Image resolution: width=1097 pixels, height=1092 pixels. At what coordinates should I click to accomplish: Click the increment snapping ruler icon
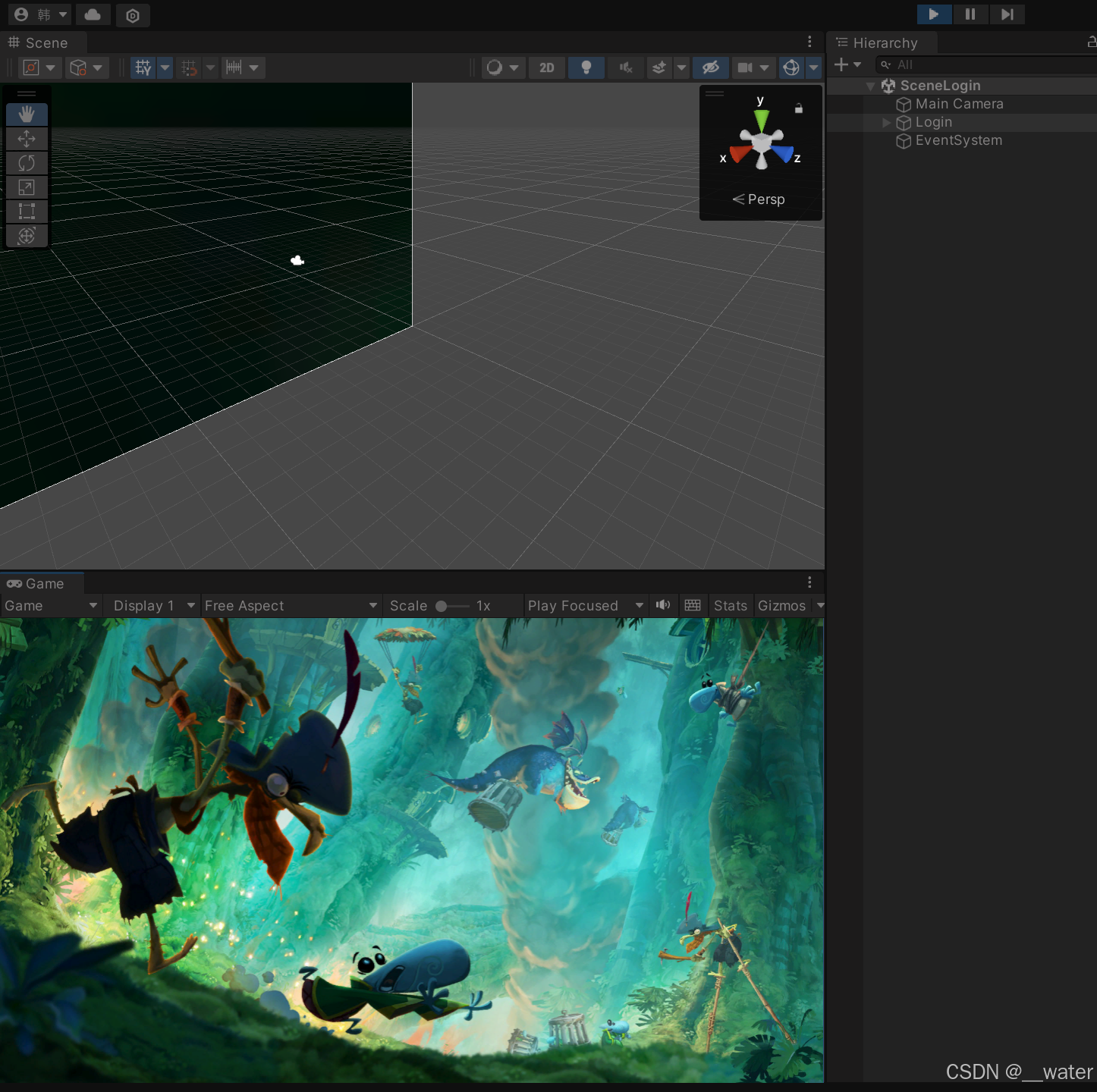point(234,67)
